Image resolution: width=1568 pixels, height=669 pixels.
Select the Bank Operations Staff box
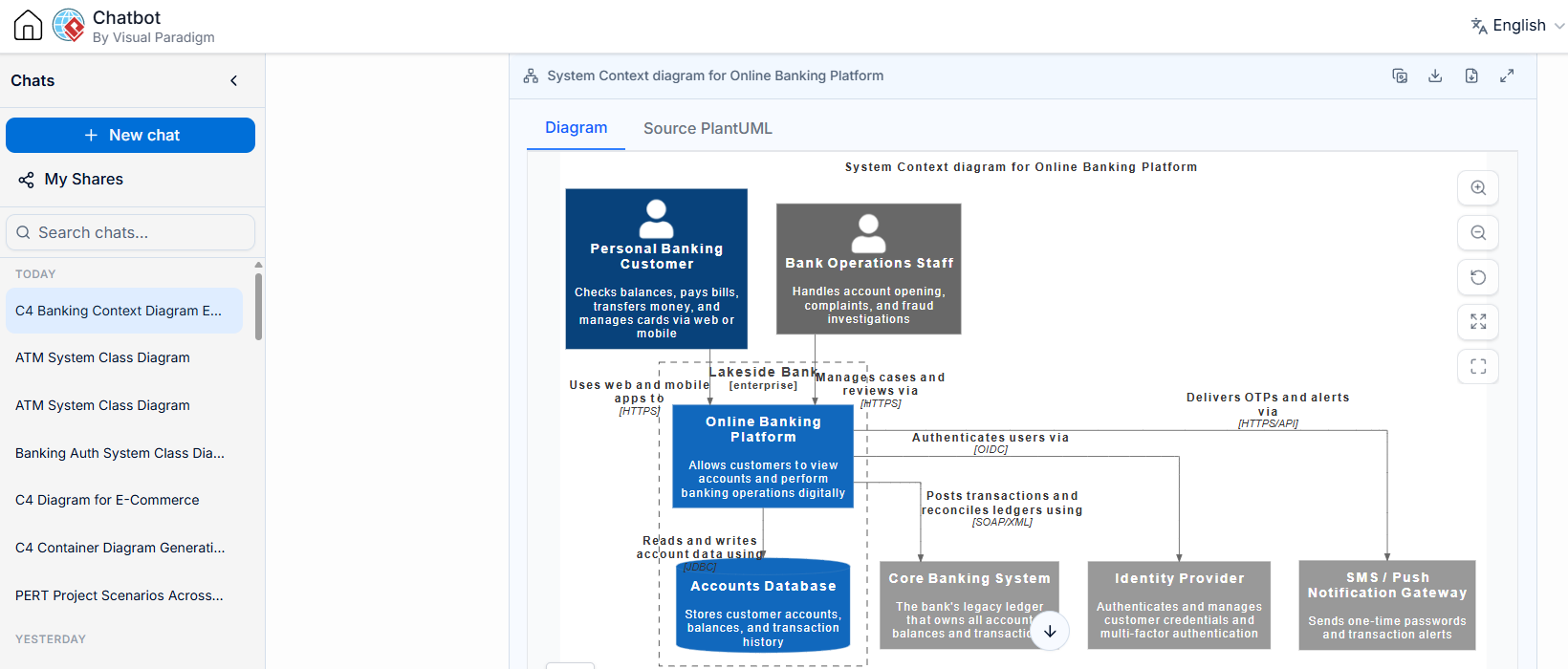pos(869,269)
